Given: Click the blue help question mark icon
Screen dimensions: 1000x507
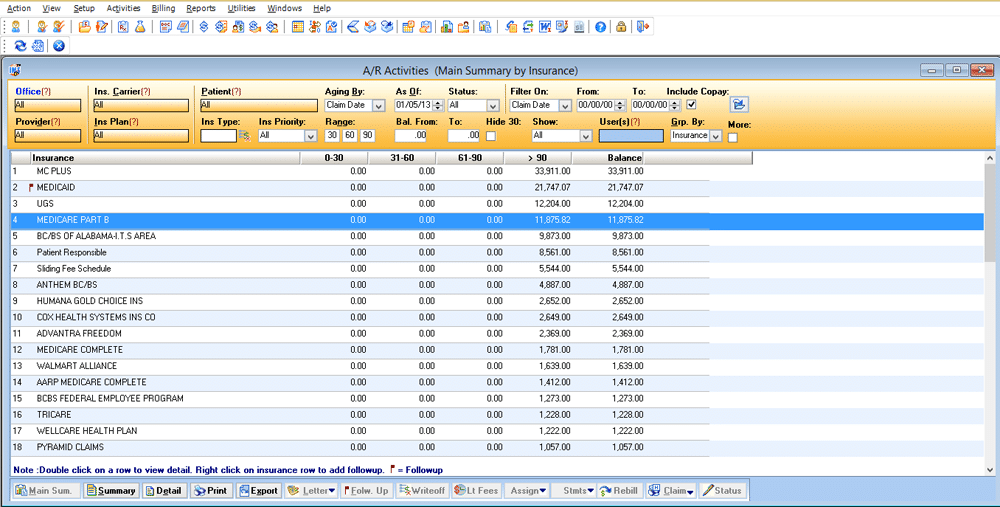Looking at the screenshot, I should tap(600, 27).
